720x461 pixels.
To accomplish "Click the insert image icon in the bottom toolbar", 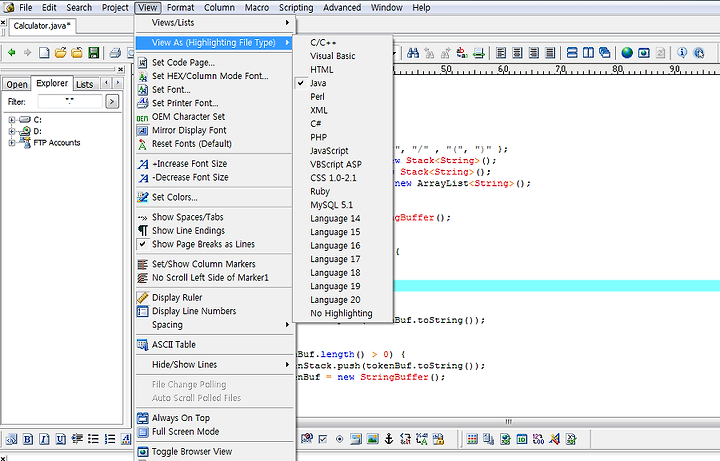I will [x=372, y=439].
